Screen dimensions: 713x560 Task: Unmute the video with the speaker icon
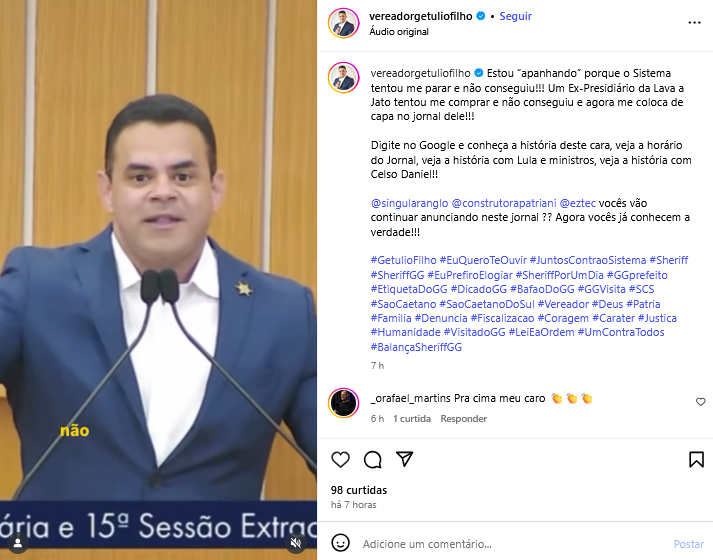[296, 543]
